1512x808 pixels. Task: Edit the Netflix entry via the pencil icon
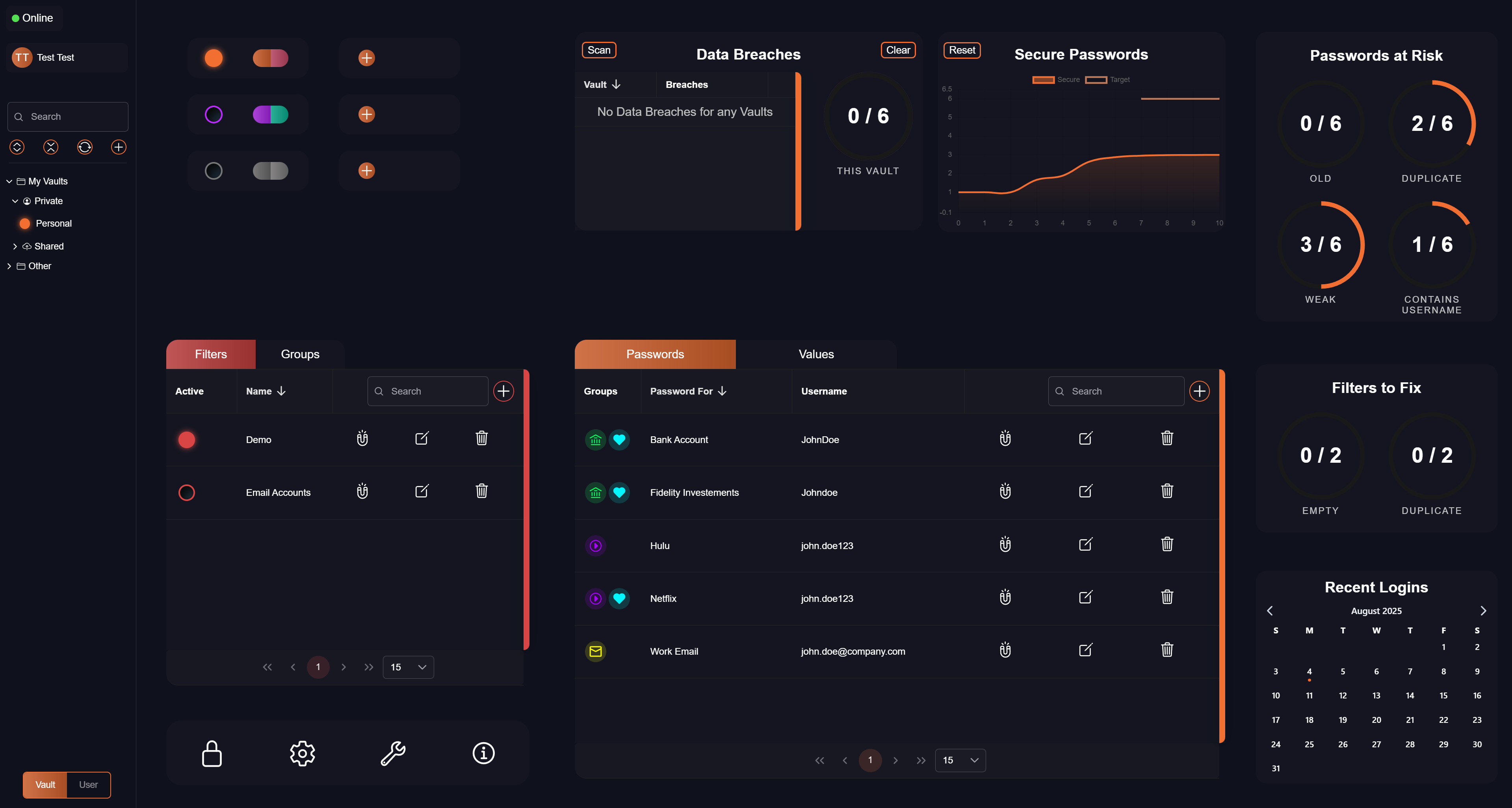pyautogui.click(x=1085, y=598)
